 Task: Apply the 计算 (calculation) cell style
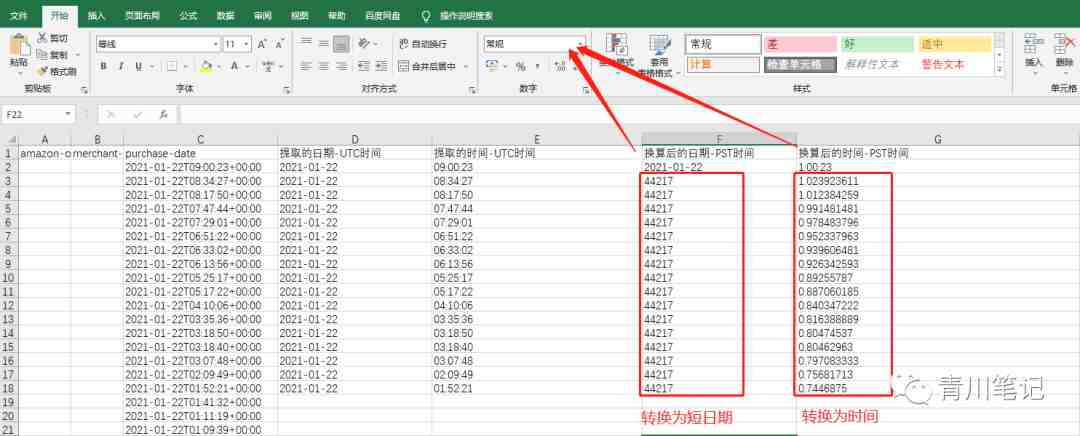pyautogui.click(x=723, y=64)
